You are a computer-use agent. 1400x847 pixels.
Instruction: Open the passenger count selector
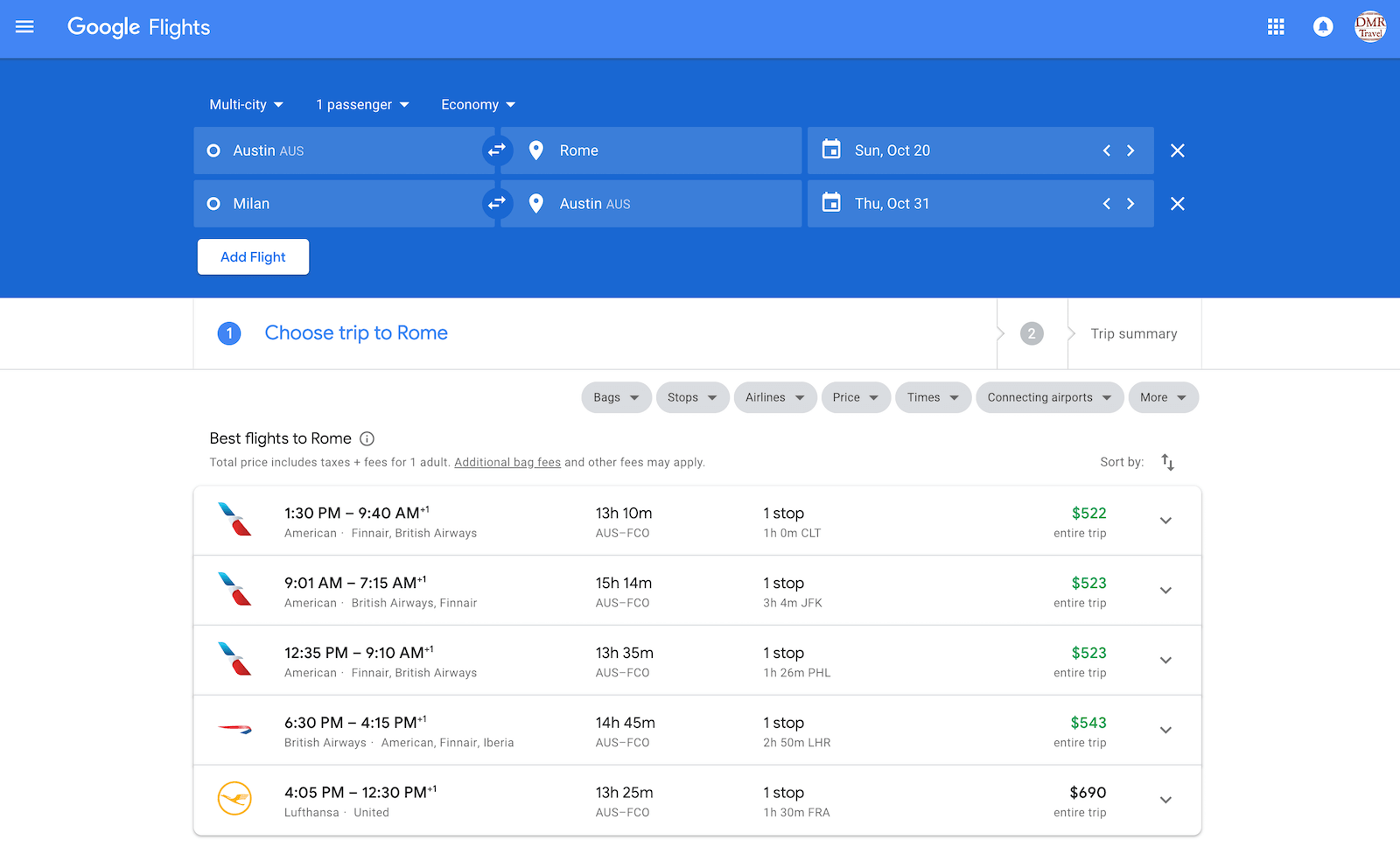tap(361, 104)
